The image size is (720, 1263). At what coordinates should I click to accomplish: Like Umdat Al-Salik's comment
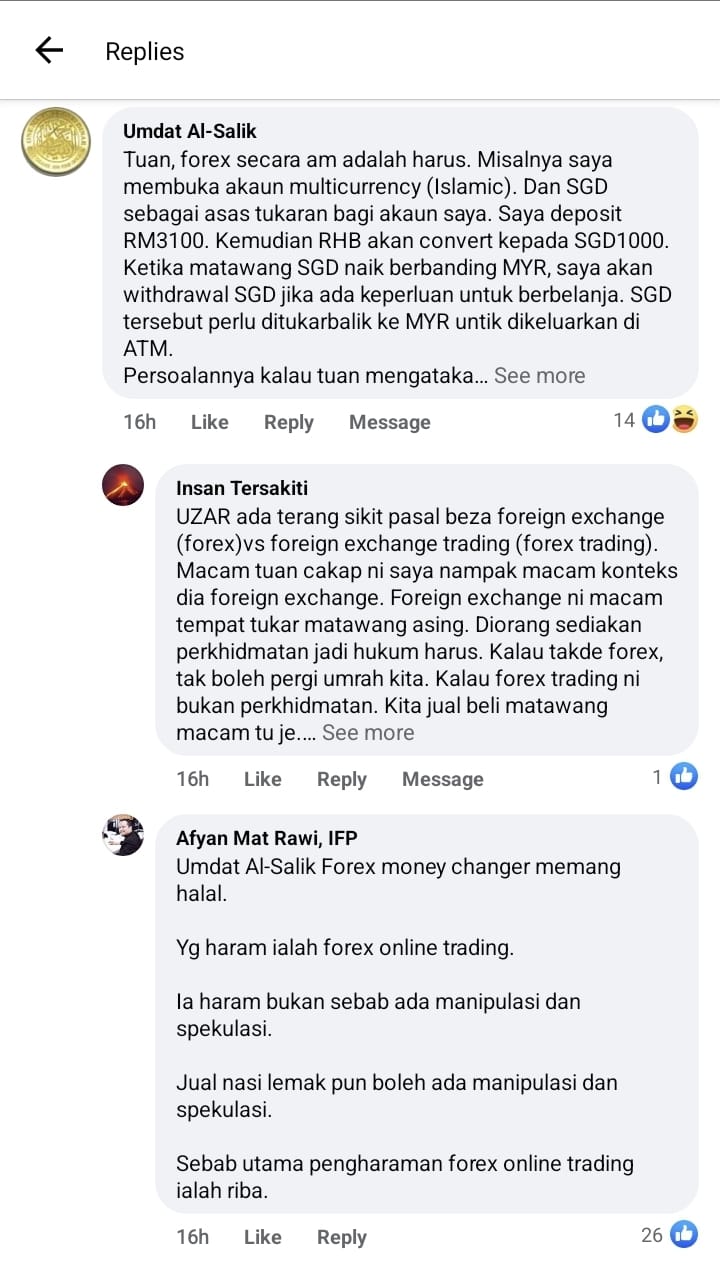[209, 422]
